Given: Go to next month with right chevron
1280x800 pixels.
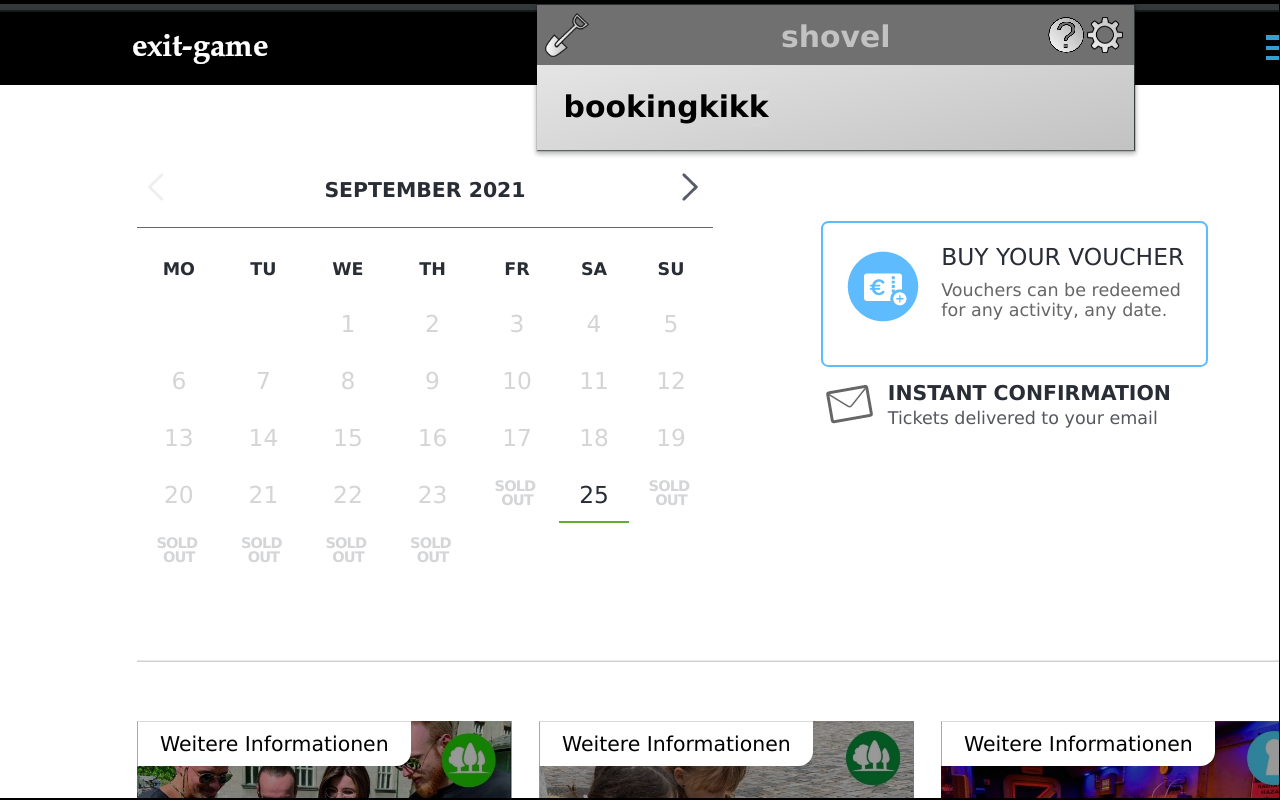Looking at the screenshot, I should 689,187.
